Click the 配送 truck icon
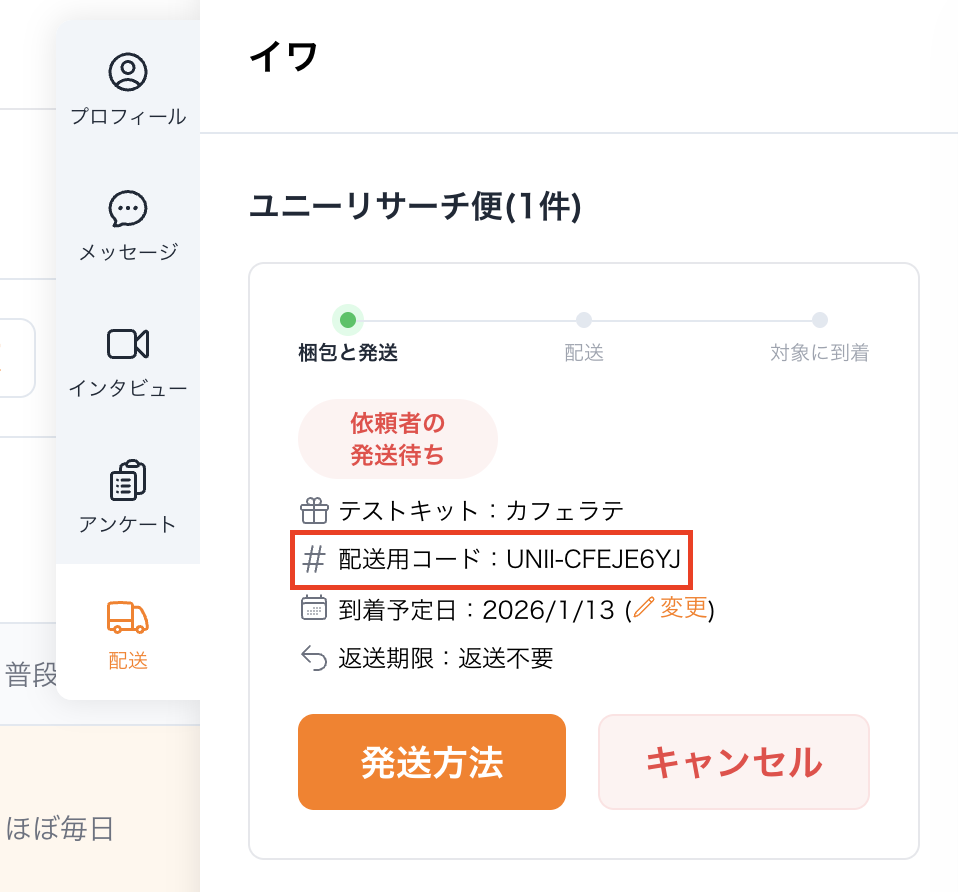The height and width of the screenshot is (892, 958). tap(128, 617)
